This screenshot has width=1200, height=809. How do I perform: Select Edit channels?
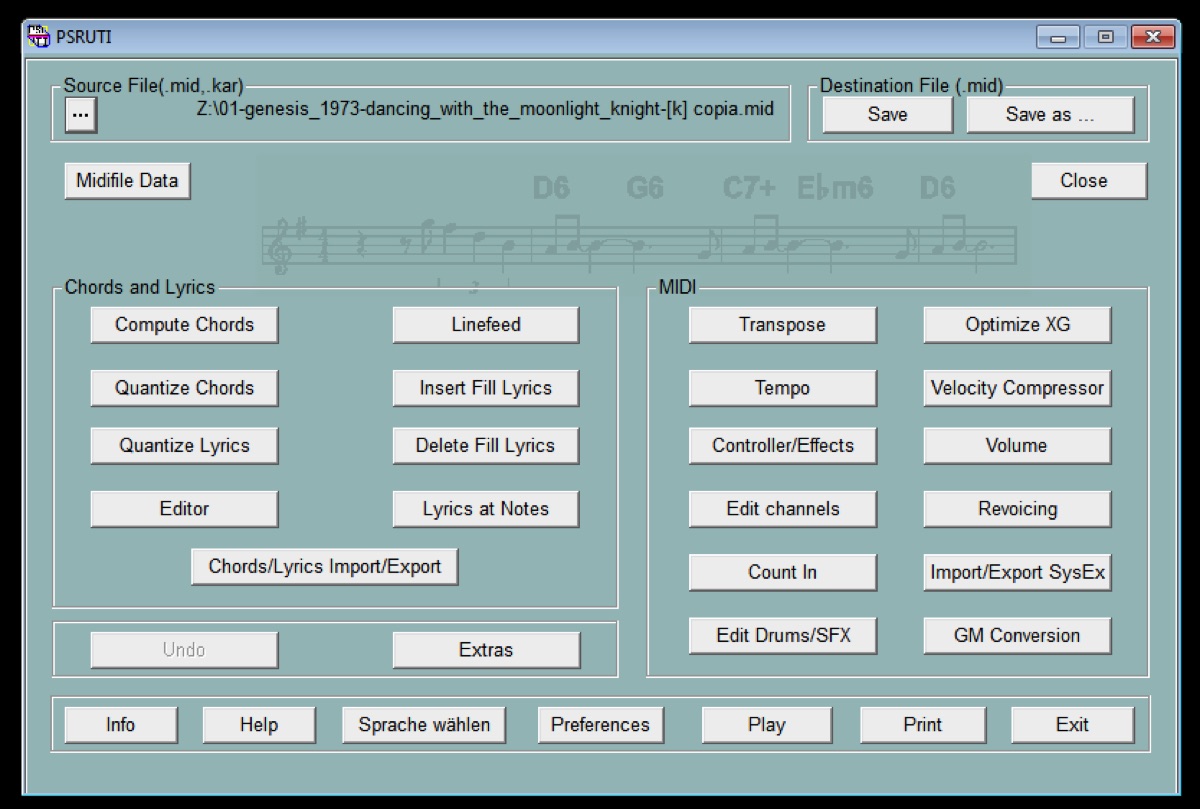pos(782,509)
